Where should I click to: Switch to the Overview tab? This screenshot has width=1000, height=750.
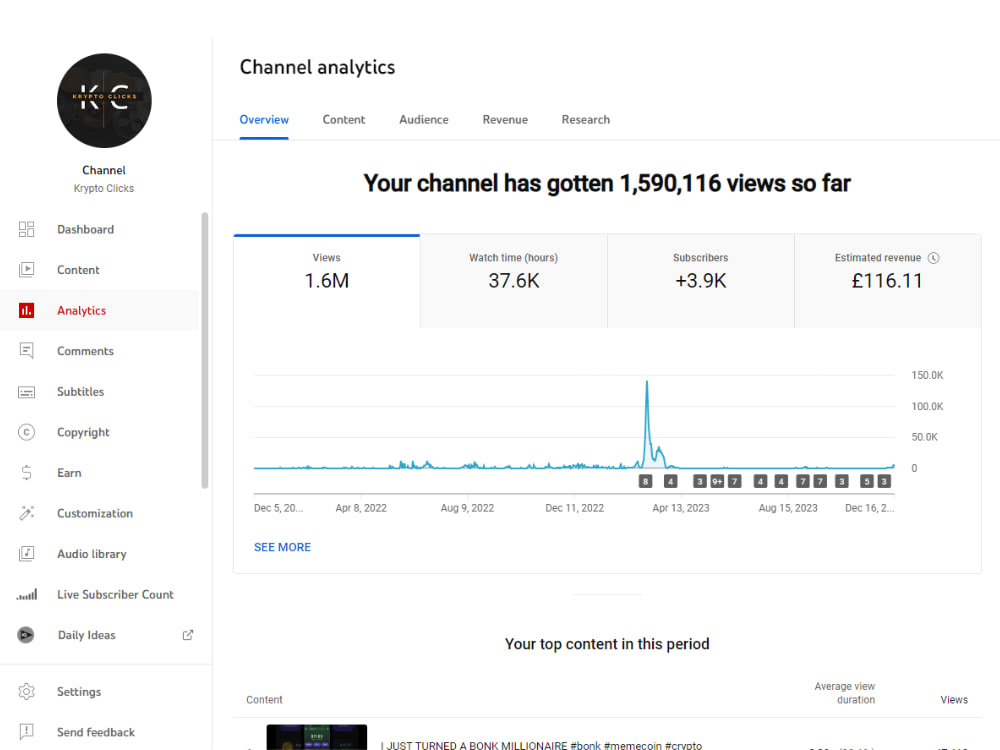coord(264,120)
